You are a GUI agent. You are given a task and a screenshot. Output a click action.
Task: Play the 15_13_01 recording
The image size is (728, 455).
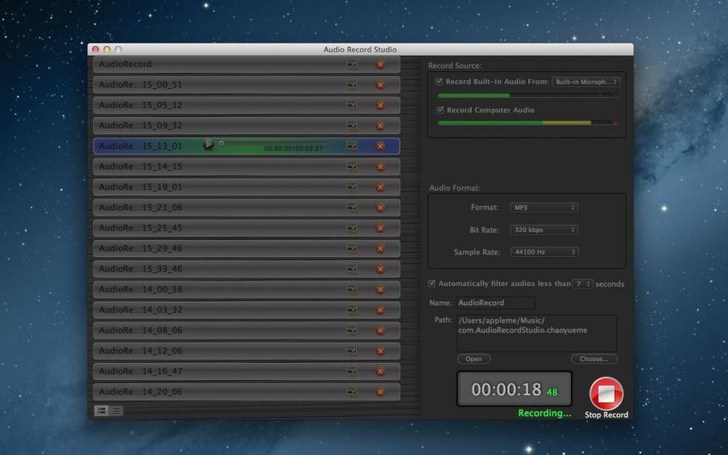208,145
